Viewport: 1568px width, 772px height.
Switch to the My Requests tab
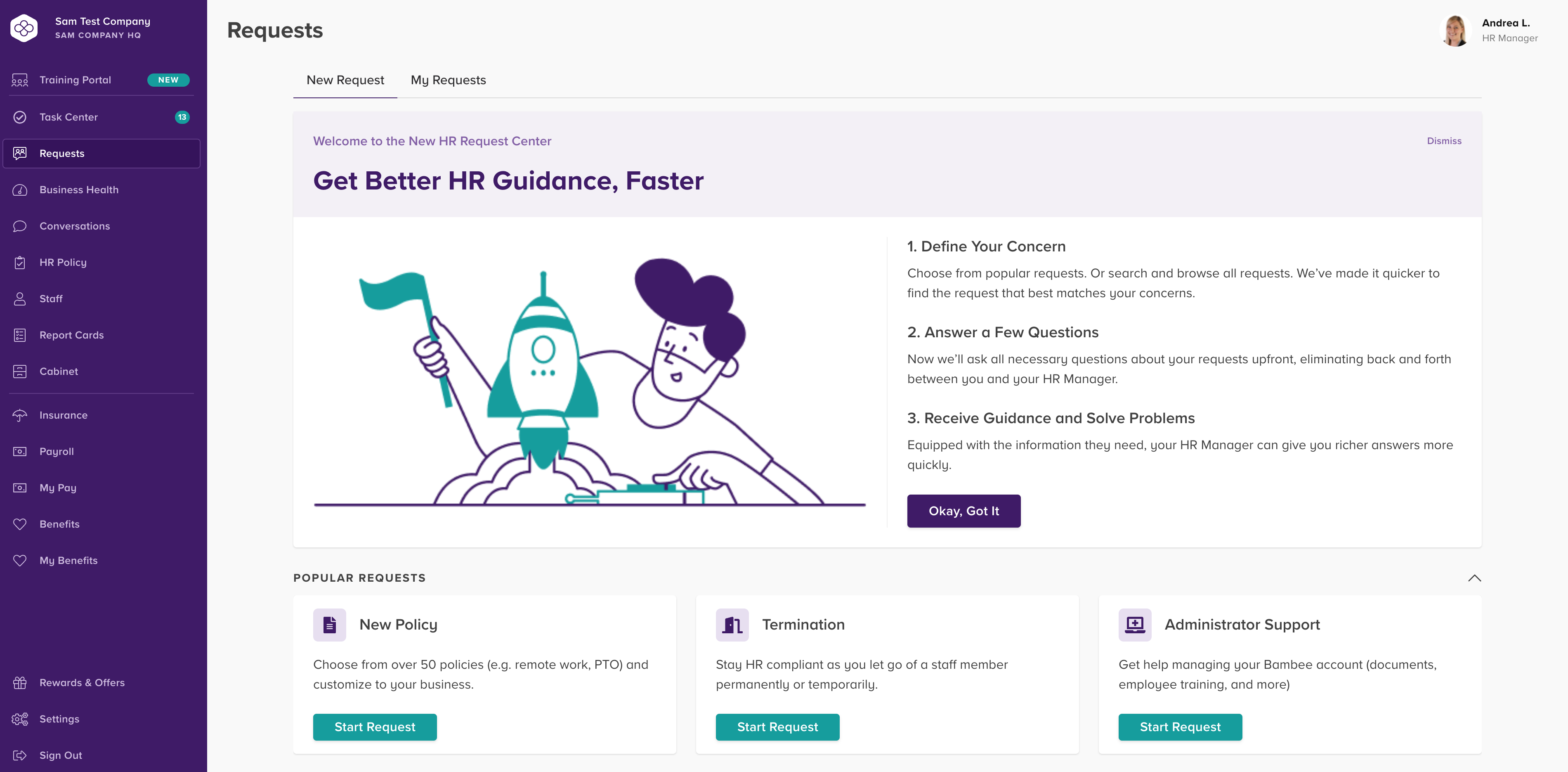449,80
